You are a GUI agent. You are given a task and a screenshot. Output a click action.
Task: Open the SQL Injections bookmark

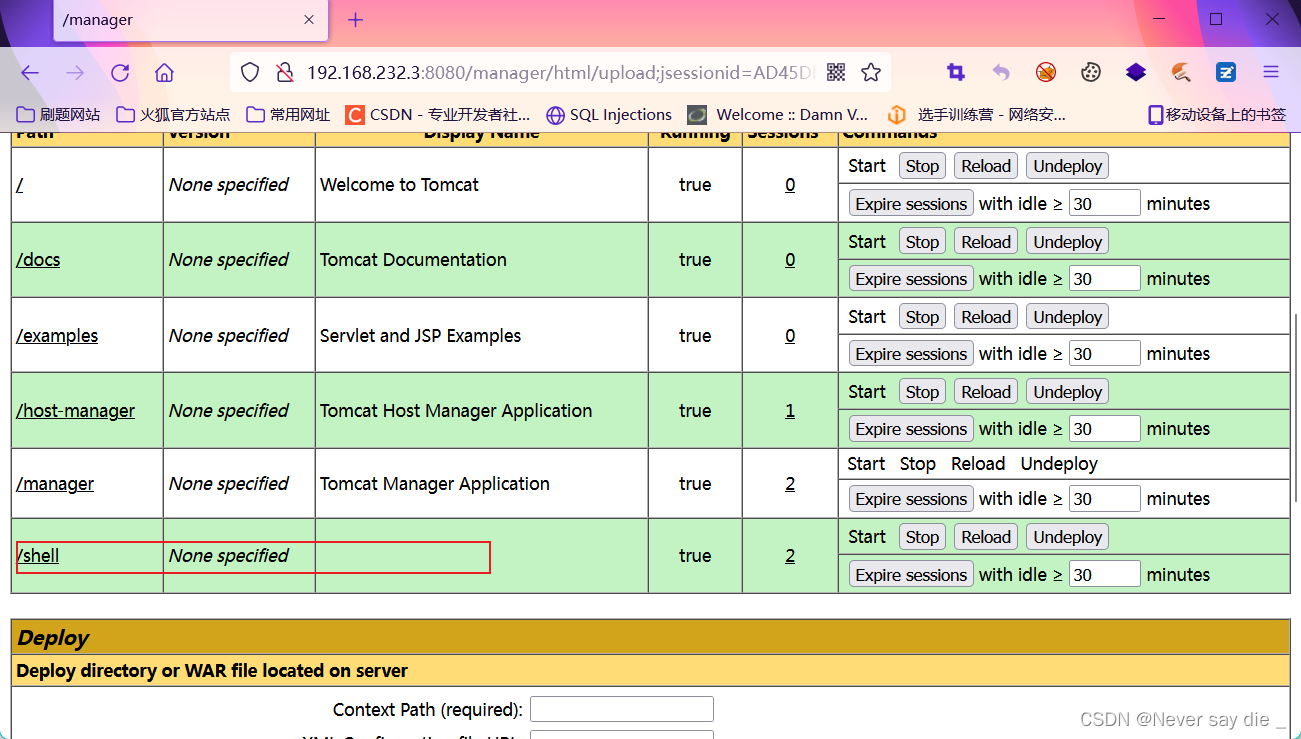(609, 115)
